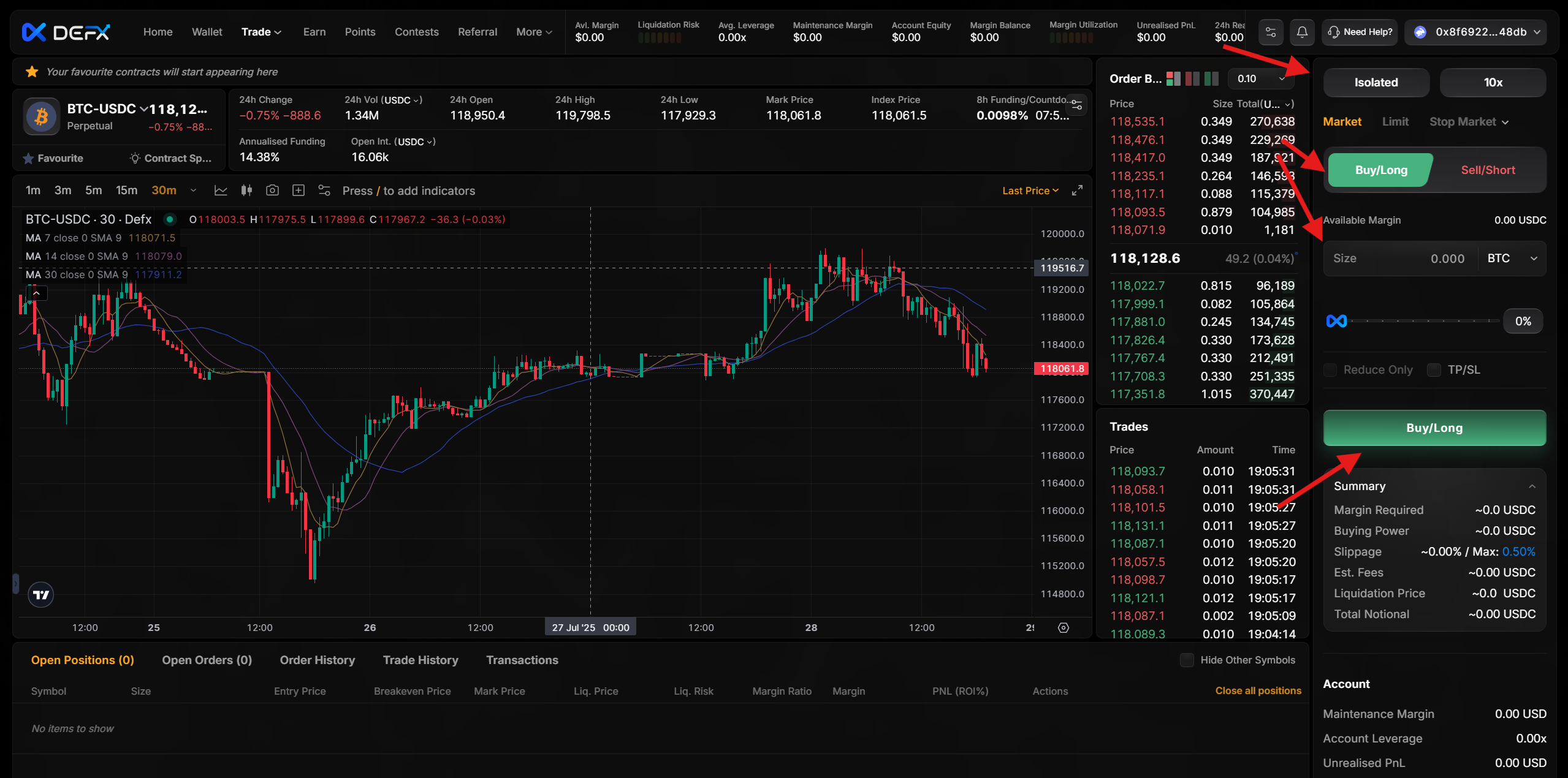Viewport: 1568px width, 778px height.
Task: Select Limit order type tab
Action: coord(1395,121)
